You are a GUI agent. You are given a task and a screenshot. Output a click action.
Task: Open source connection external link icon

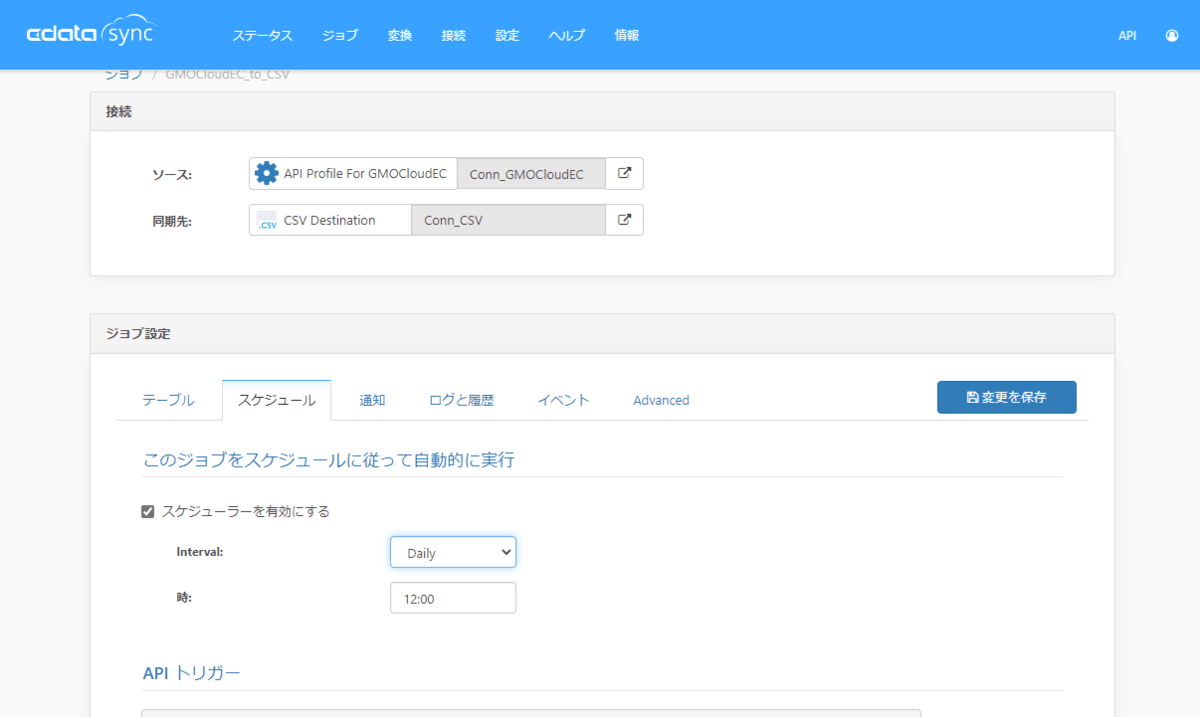(x=624, y=173)
